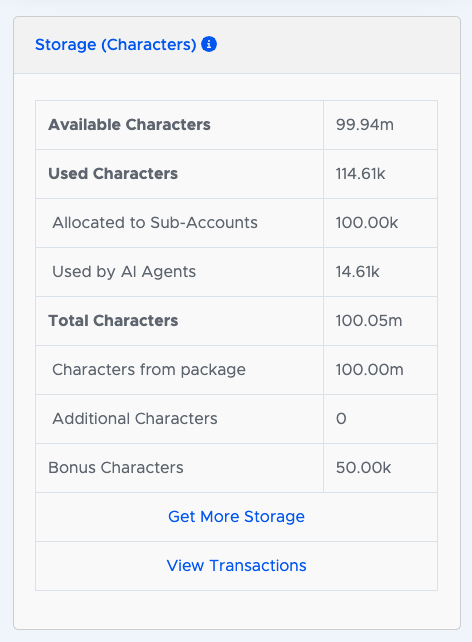This screenshot has width=472, height=642.
Task: Click the 50.00k bonus characters value
Action: (x=364, y=468)
